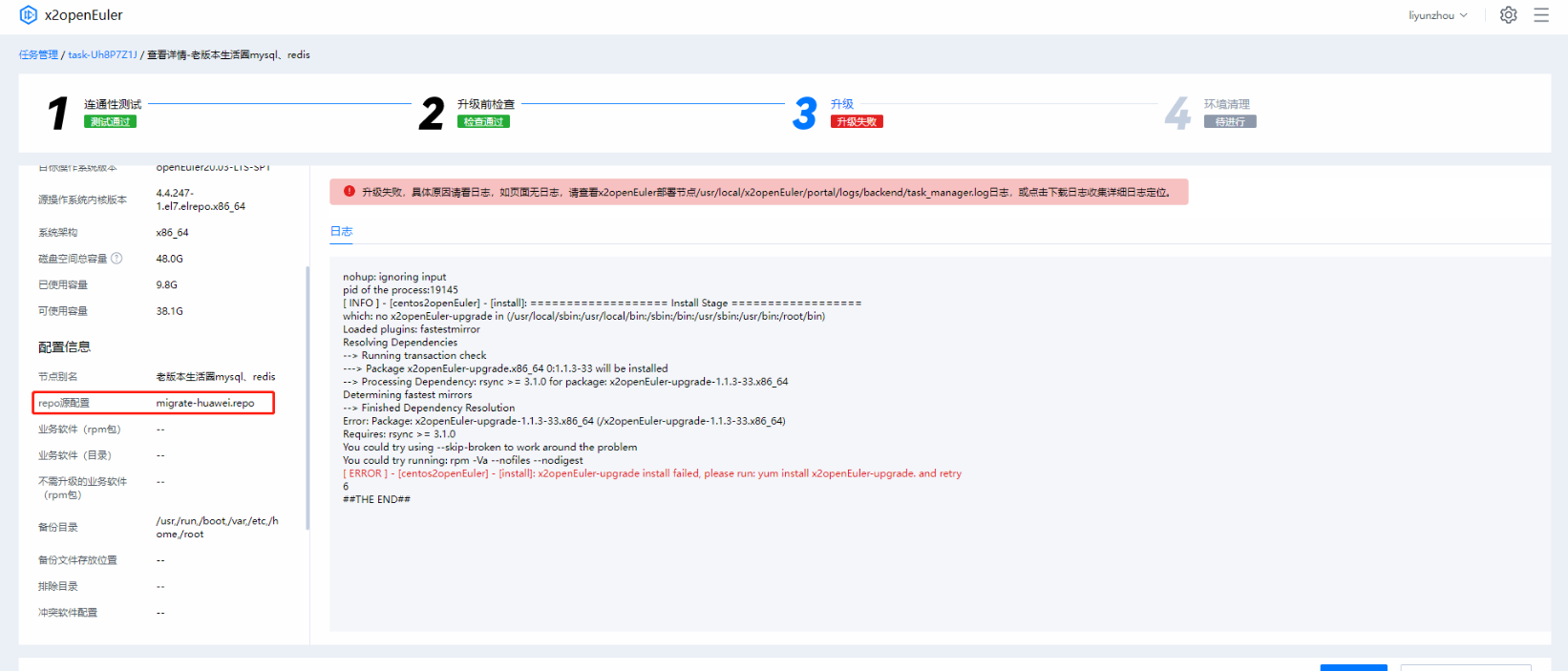The image size is (1568, 671).
Task: Click the green 测试通过 status badge
Action: [110, 122]
